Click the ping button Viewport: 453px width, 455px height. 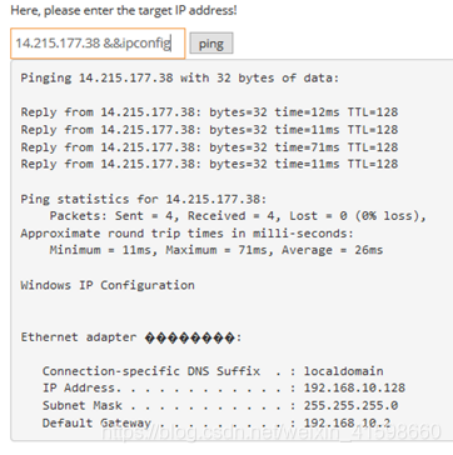(x=211, y=43)
